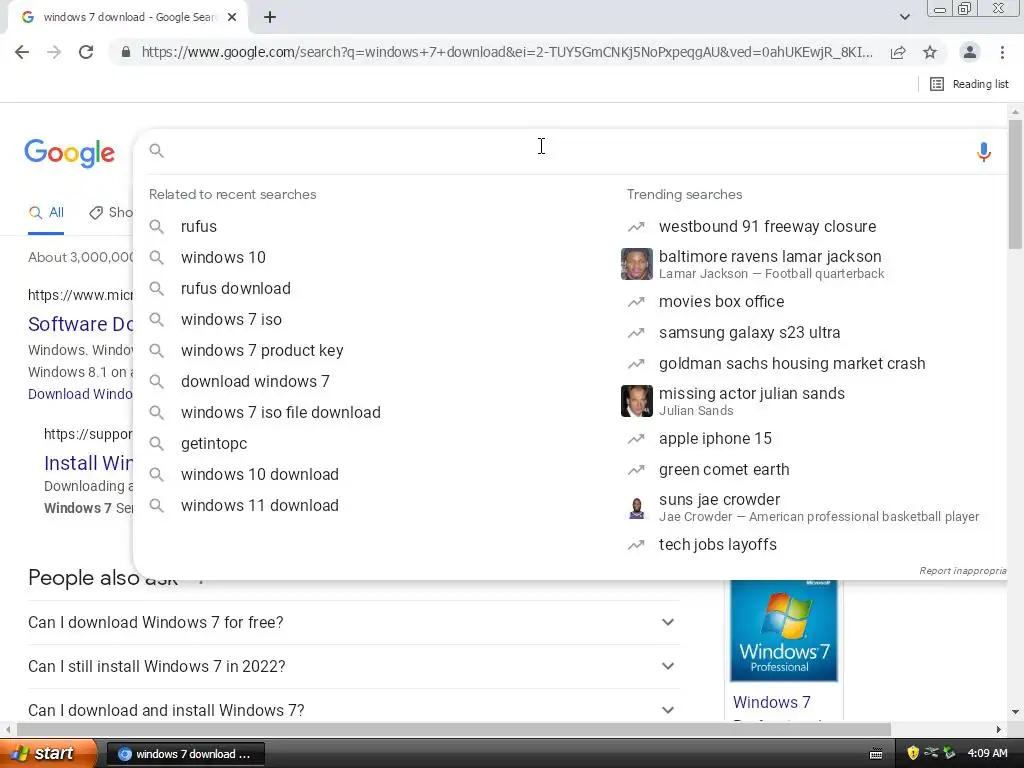Screen dimensions: 1024x768
Task: Click Jae Crowder's photo thumbnail
Action: 637,507
